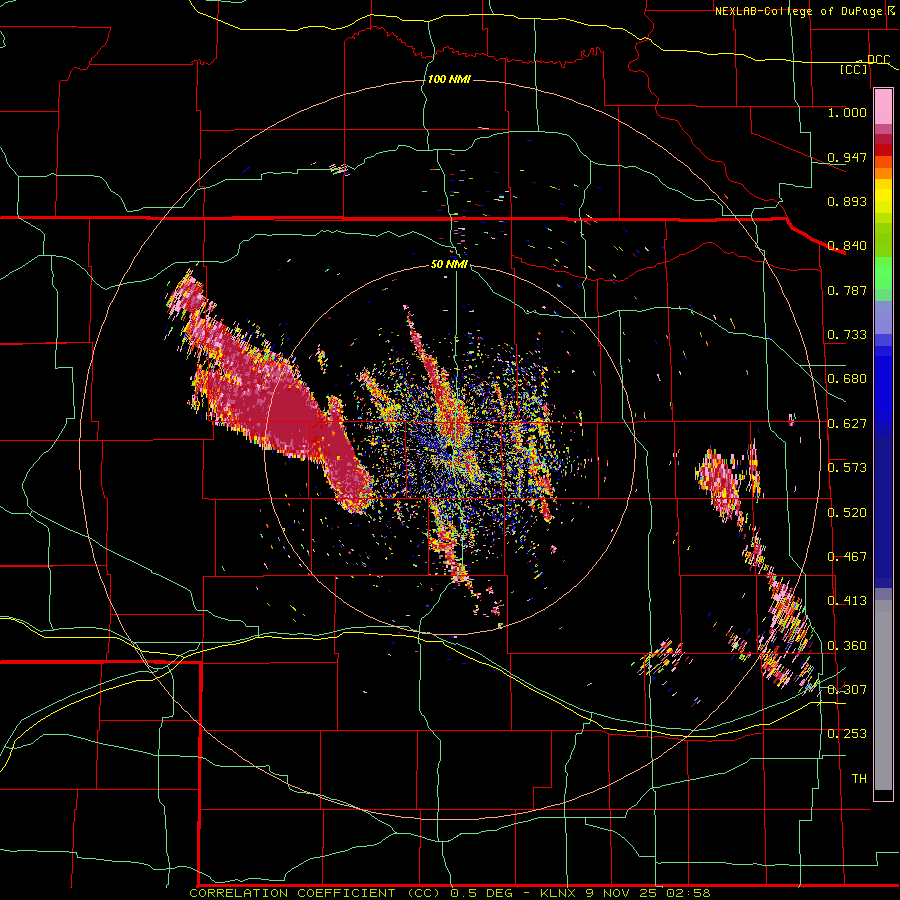Click the 0.307 value on the color scale
Viewport: 900px width, 900px height.
(847, 690)
